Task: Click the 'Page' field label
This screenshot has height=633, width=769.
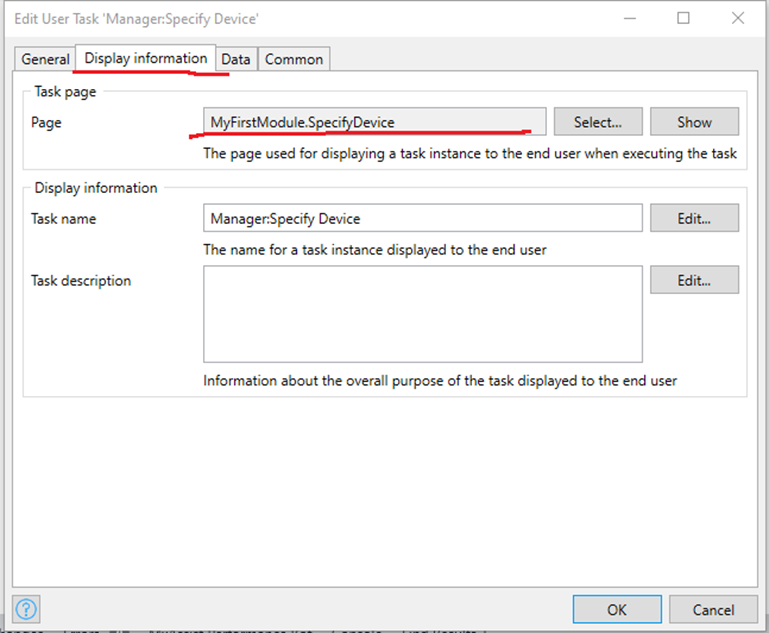Action: click(x=46, y=122)
